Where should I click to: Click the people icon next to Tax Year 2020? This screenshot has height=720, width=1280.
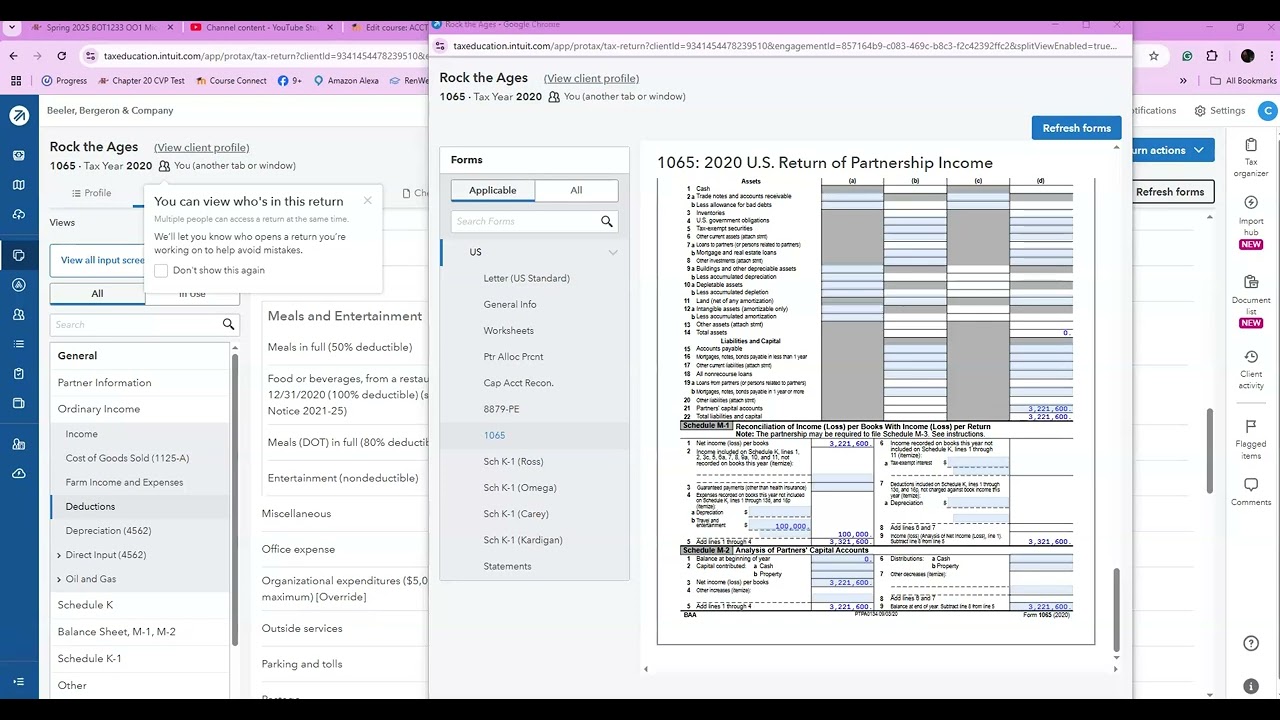point(164,166)
